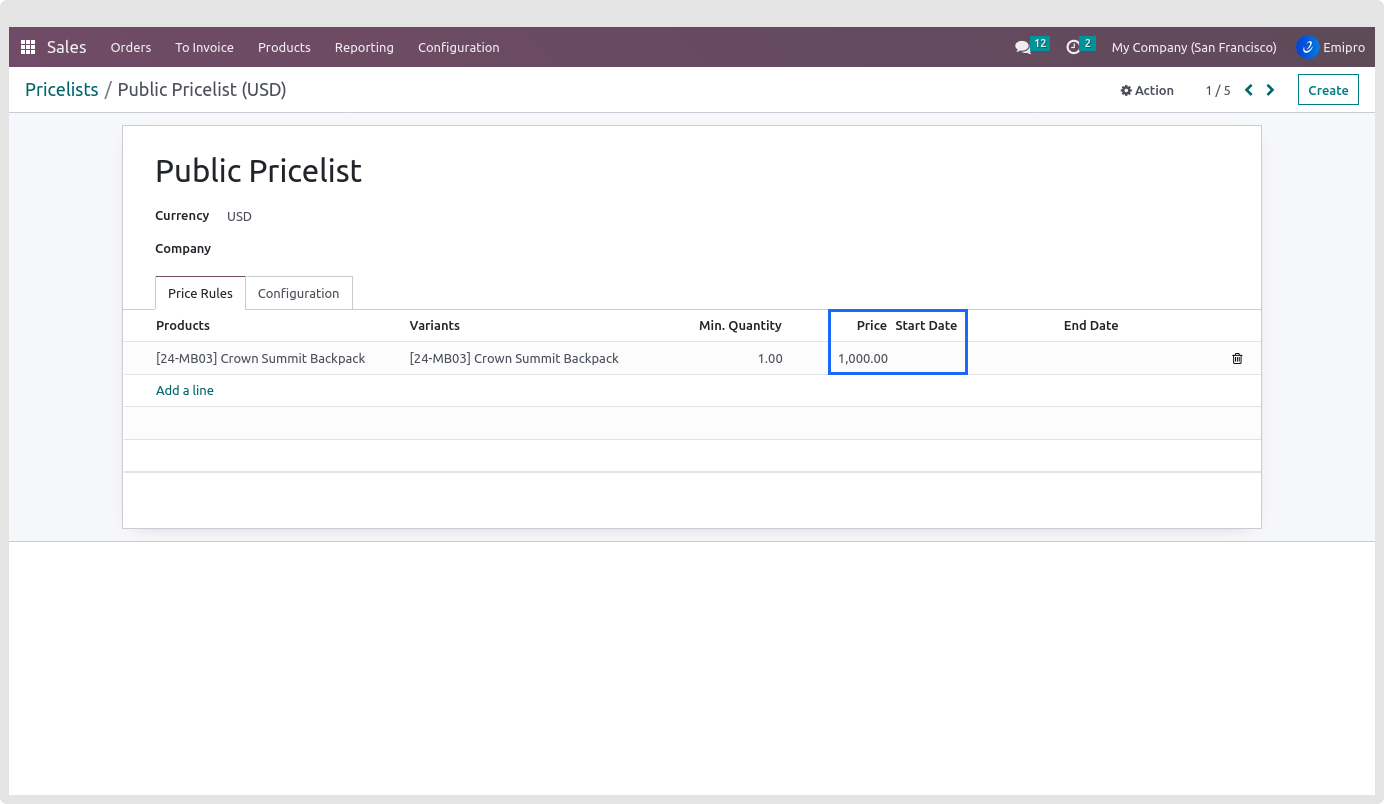The height and width of the screenshot is (804, 1384).
Task: Delete the Crown Summit Backpack rule
Action: (1237, 358)
